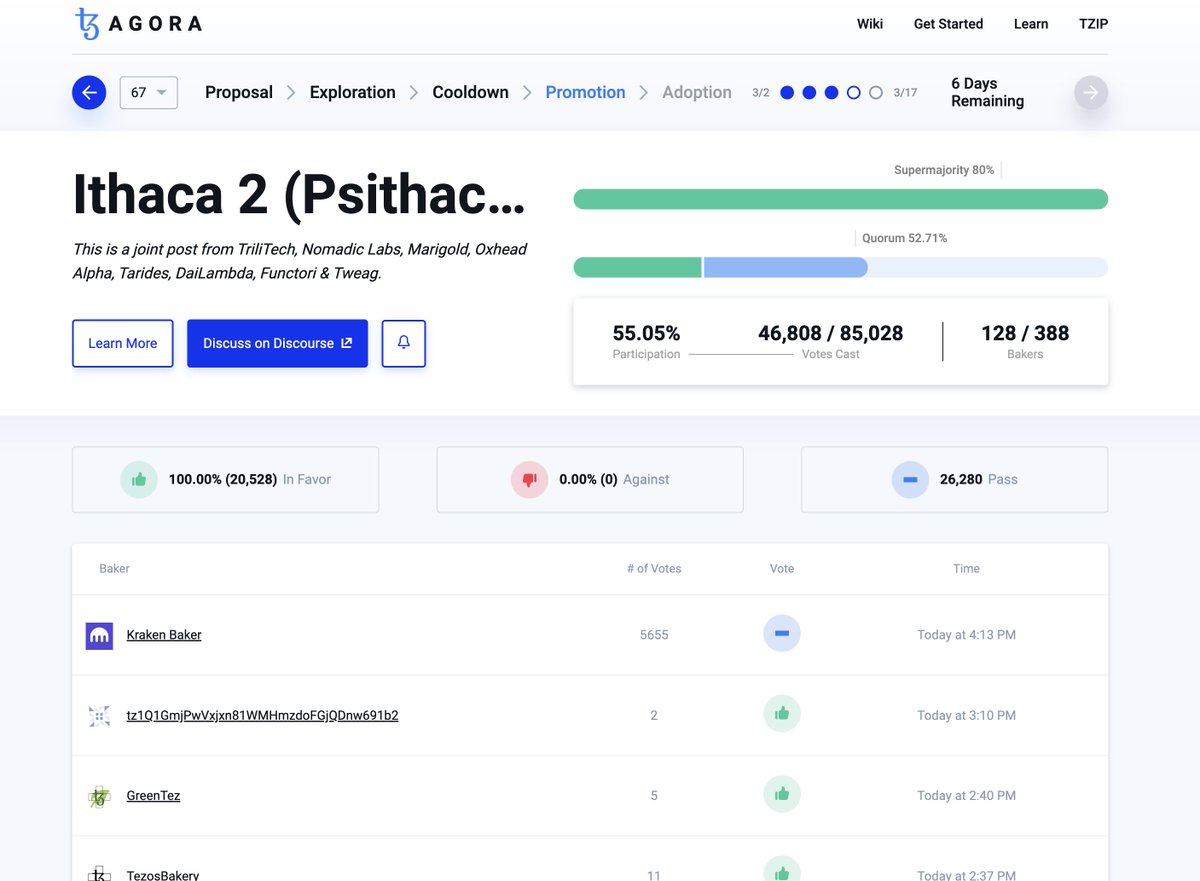Open the Kraken Baker link
This screenshot has height=881, width=1200.
click(x=164, y=635)
